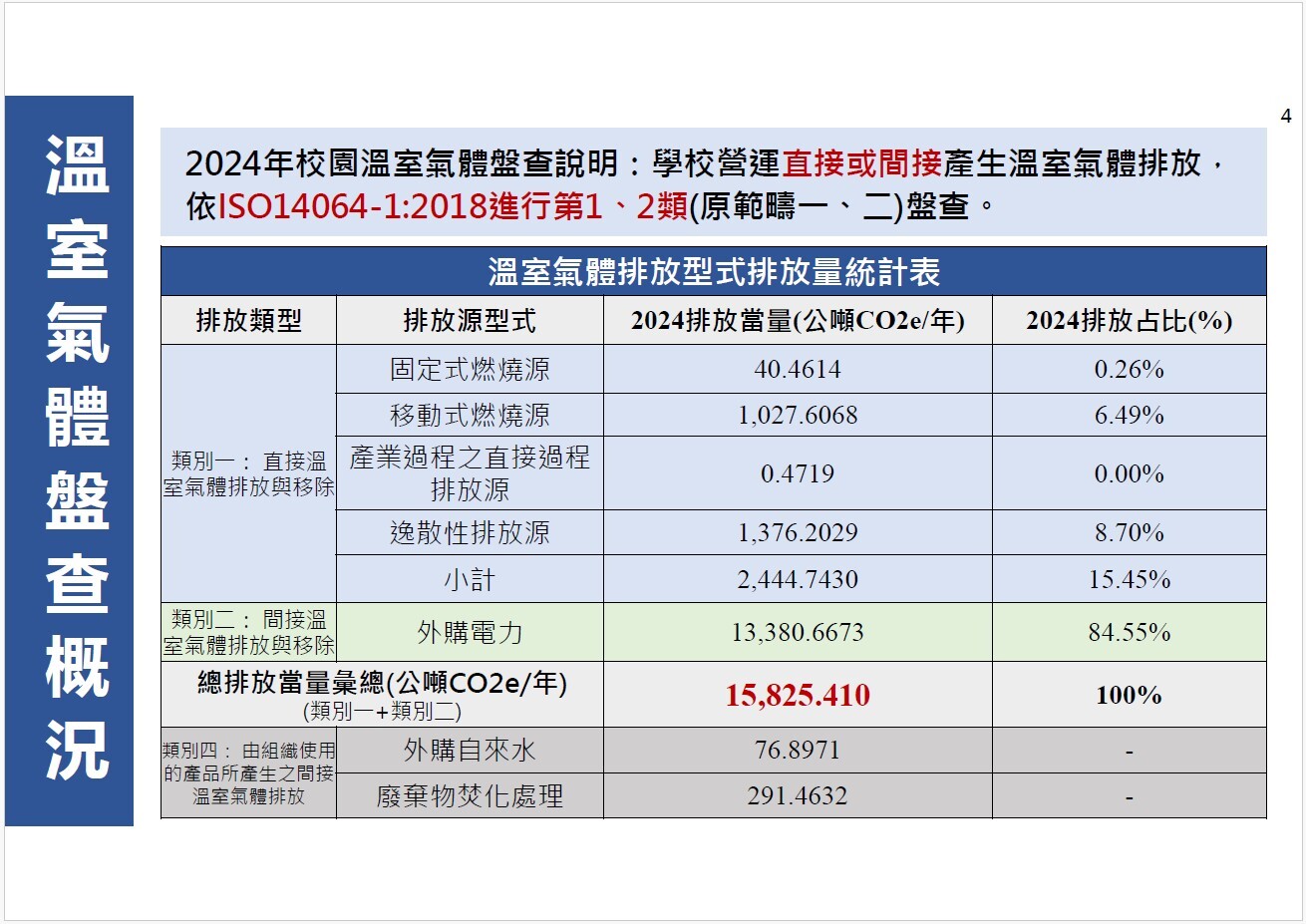This screenshot has height=924, width=1306.
Task: Click the 84.55% percentage cell
Action: [1129, 633]
